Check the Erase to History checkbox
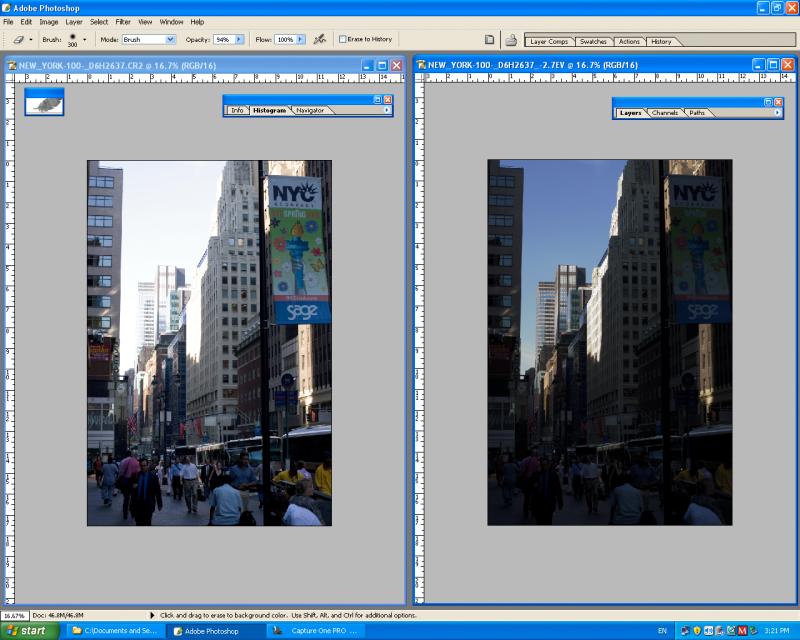The image size is (800, 640). pyautogui.click(x=343, y=39)
